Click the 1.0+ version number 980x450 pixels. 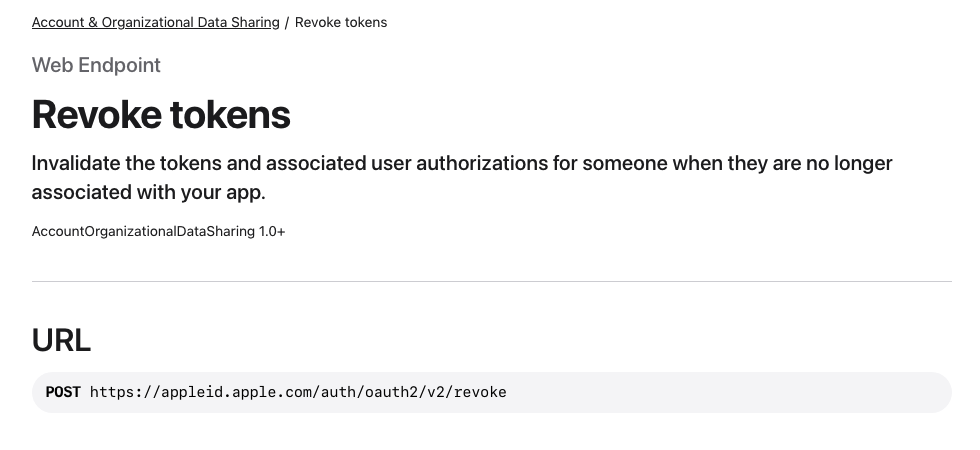[272, 232]
